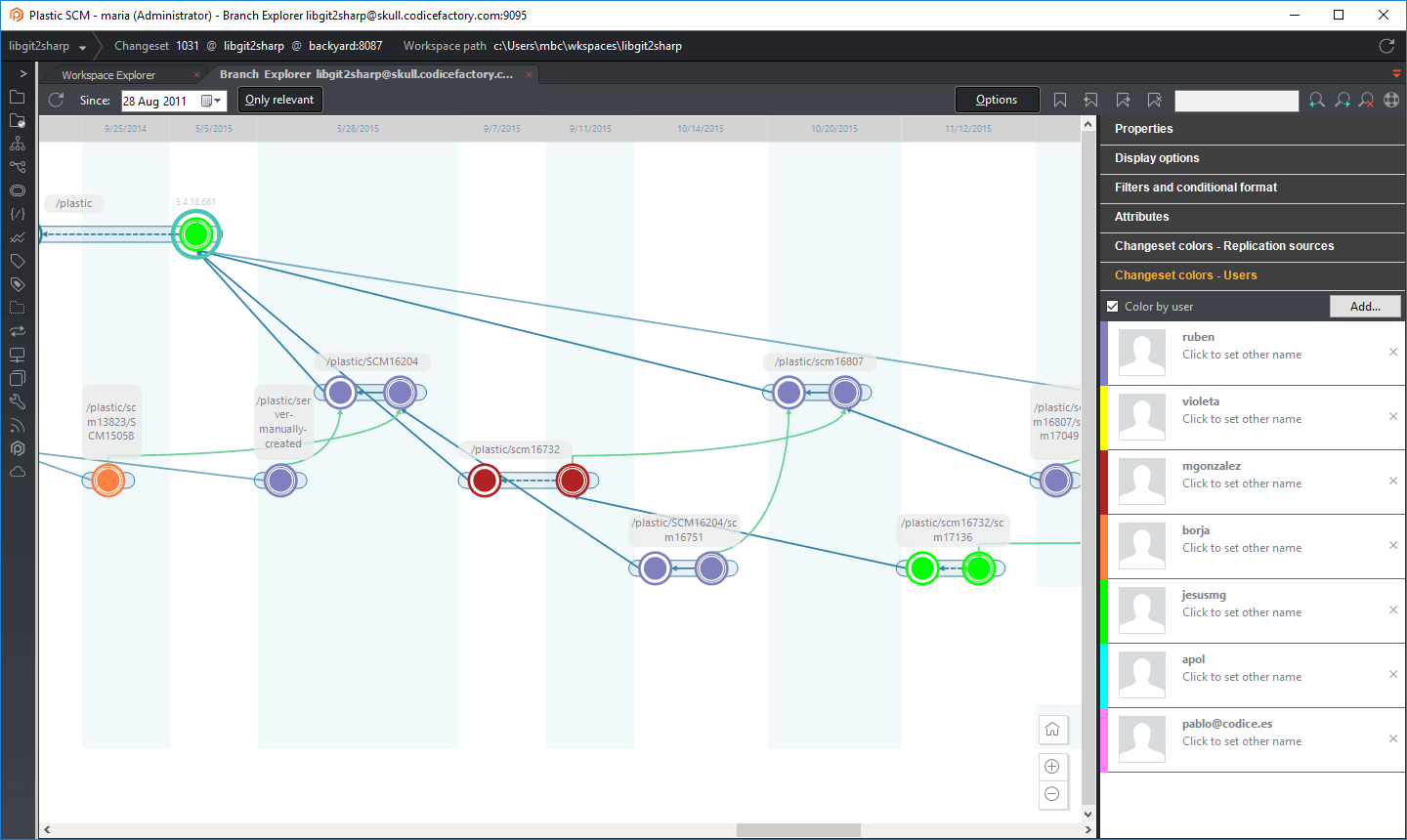Select the green changeset on /plastic branch
1407x840 pixels.
196,234
